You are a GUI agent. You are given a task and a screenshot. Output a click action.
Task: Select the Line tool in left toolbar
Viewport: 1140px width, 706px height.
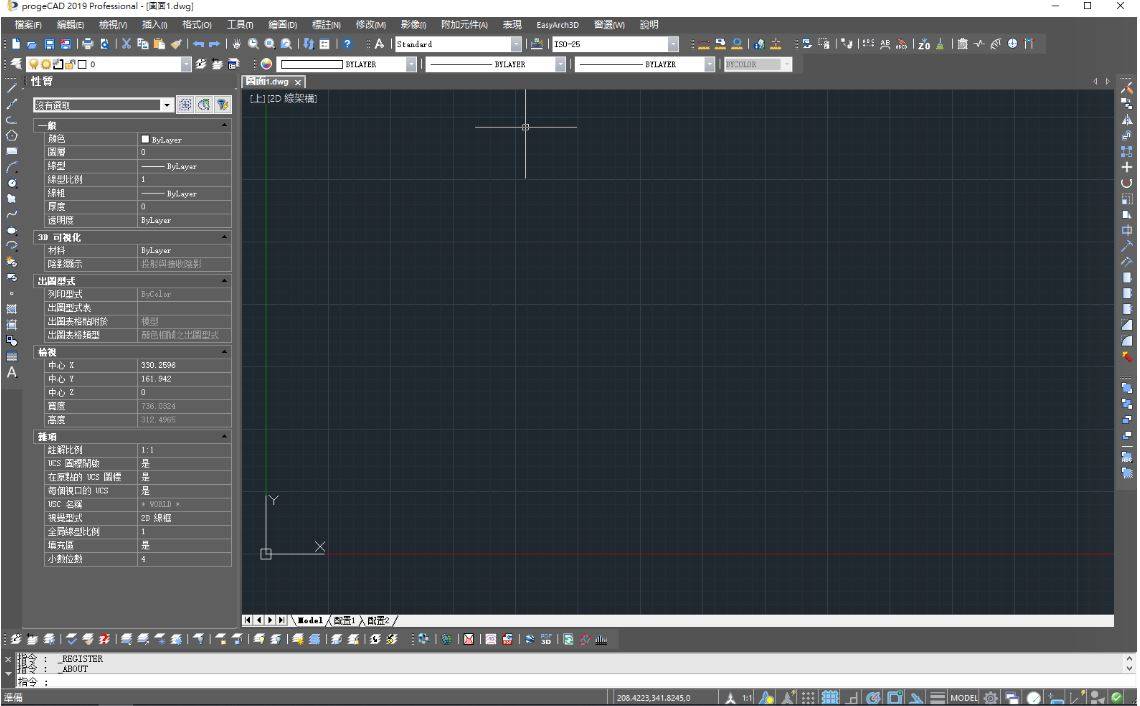coord(12,87)
